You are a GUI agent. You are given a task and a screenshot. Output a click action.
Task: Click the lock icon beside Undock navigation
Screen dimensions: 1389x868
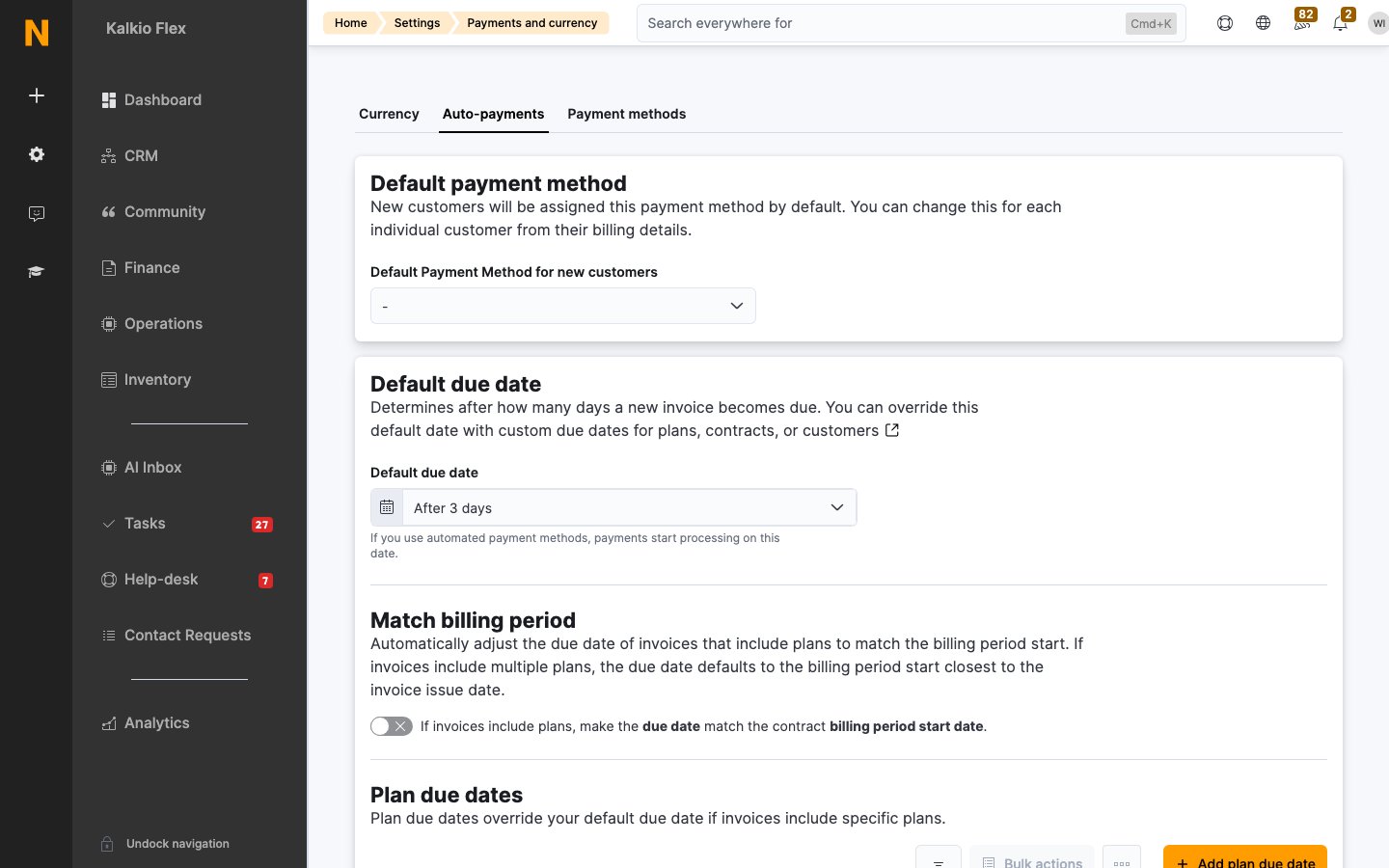click(x=108, y=844)
